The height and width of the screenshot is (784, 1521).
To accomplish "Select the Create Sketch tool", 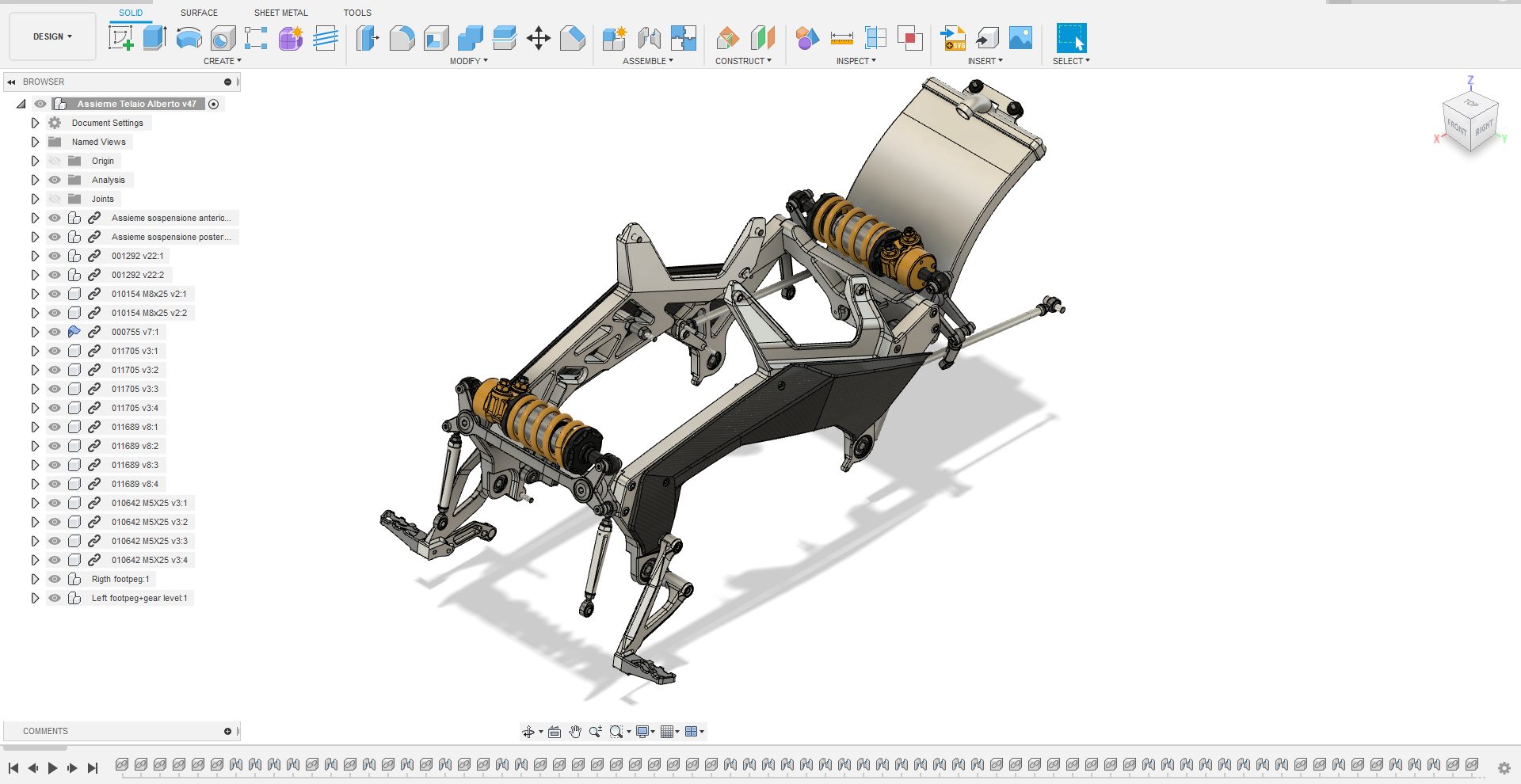I will point(120,37).
